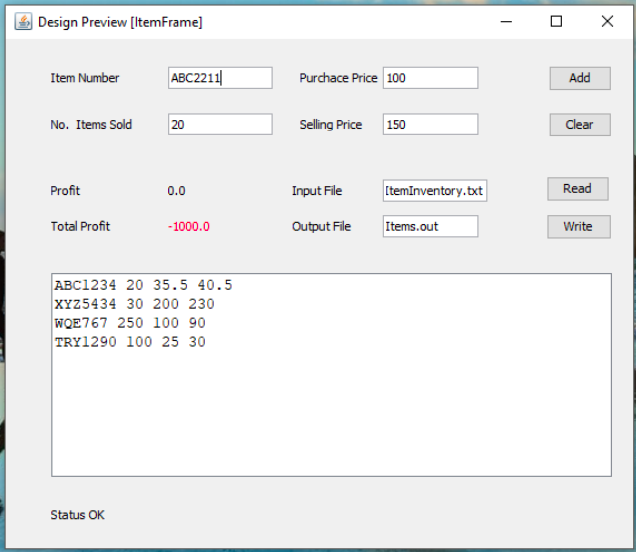Click the Profit value 0.0

point(176,191)
